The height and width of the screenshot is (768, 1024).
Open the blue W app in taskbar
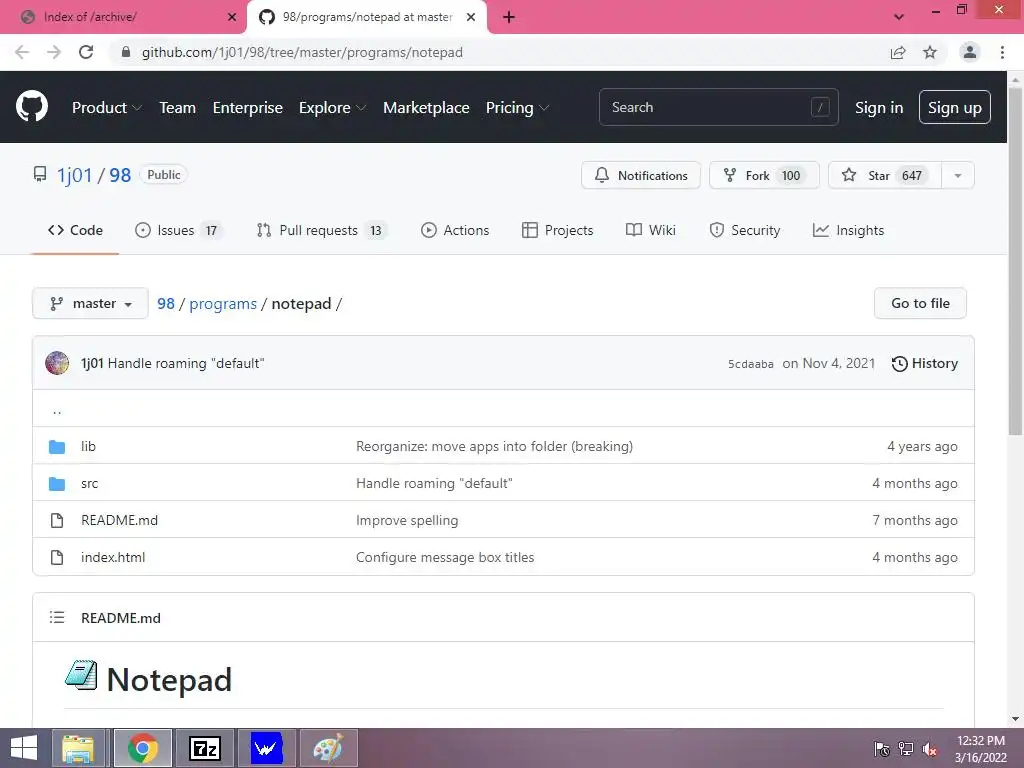266,748
